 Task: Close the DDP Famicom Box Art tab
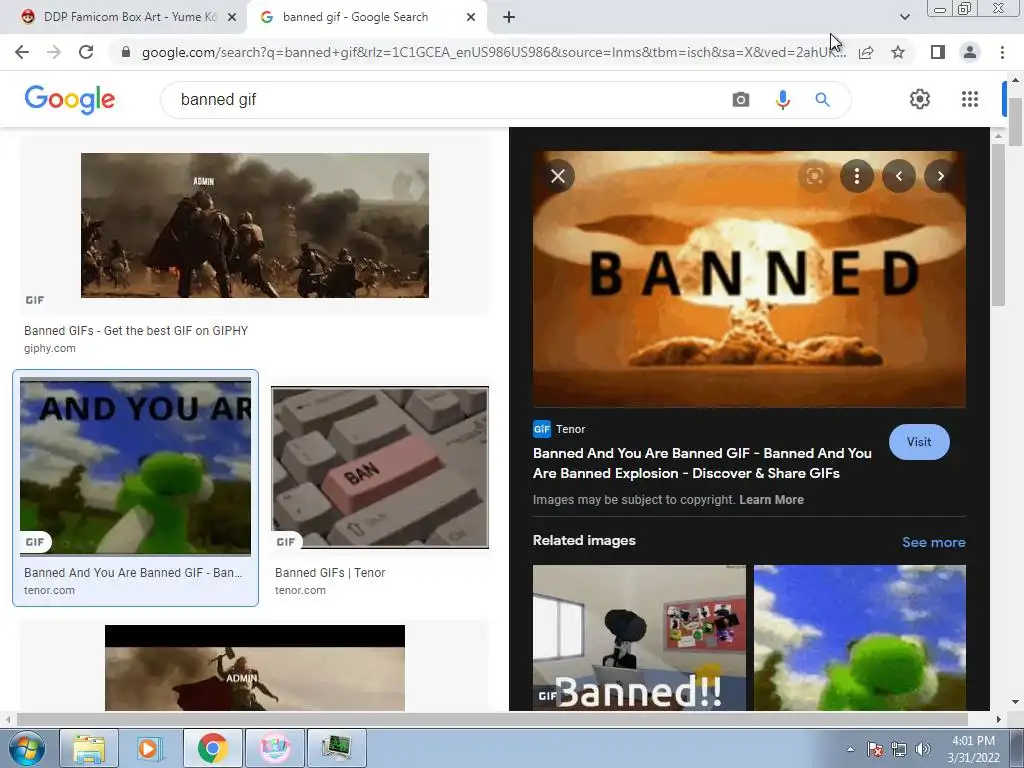(x=232, y=17)
